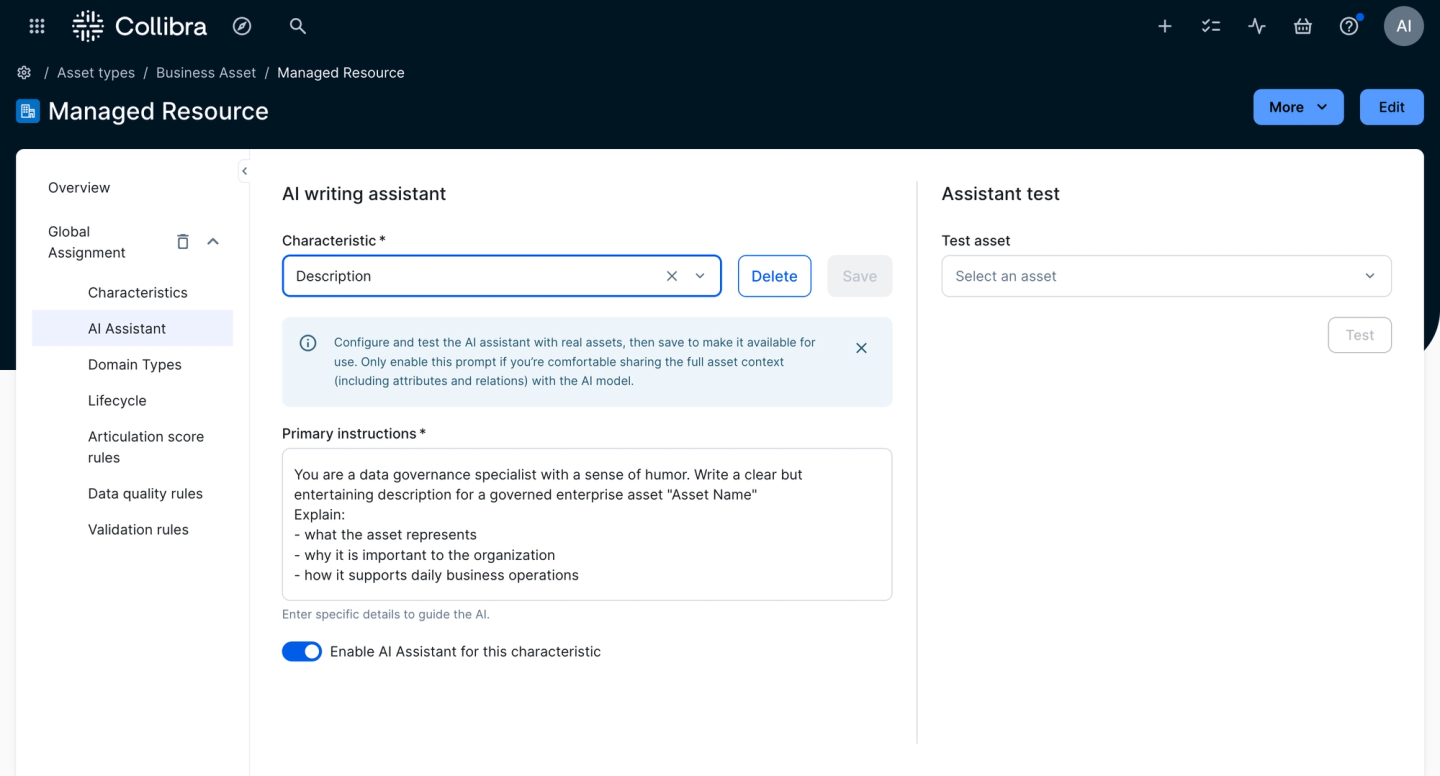Screen dimensions: 1440x776
Task: Open the compass navigation icon
Action: [x=242, y=26]
